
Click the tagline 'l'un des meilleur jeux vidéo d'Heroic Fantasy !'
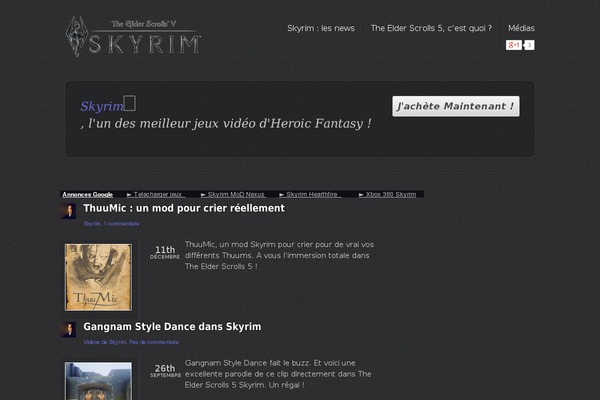230,124
